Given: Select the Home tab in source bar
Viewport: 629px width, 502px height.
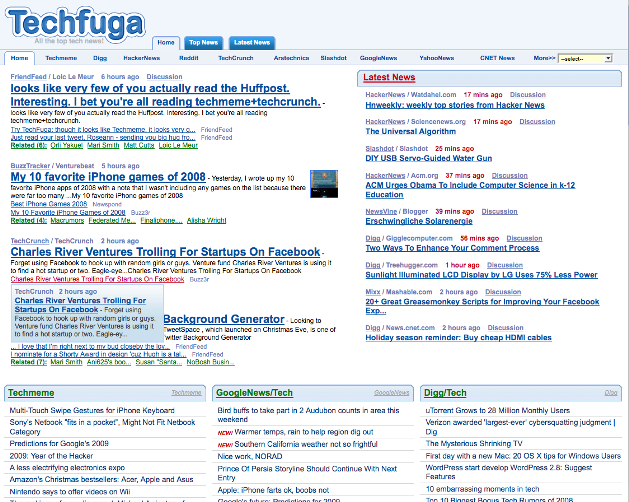Looking at the screenshot, I should [x=20, y=58].
